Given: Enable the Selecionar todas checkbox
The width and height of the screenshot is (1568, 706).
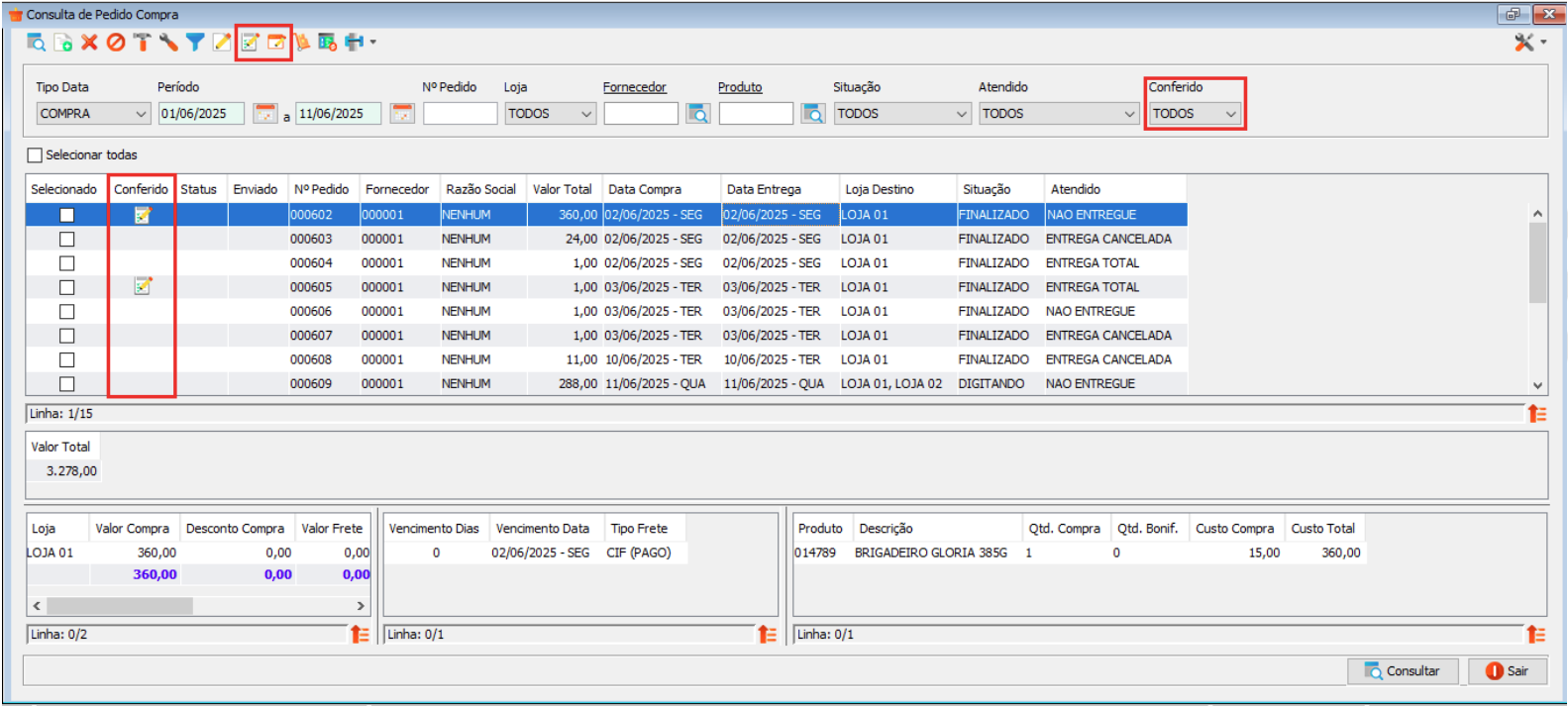Looking at the screenshot, I should pyautogui.click(x=36, y=155).
